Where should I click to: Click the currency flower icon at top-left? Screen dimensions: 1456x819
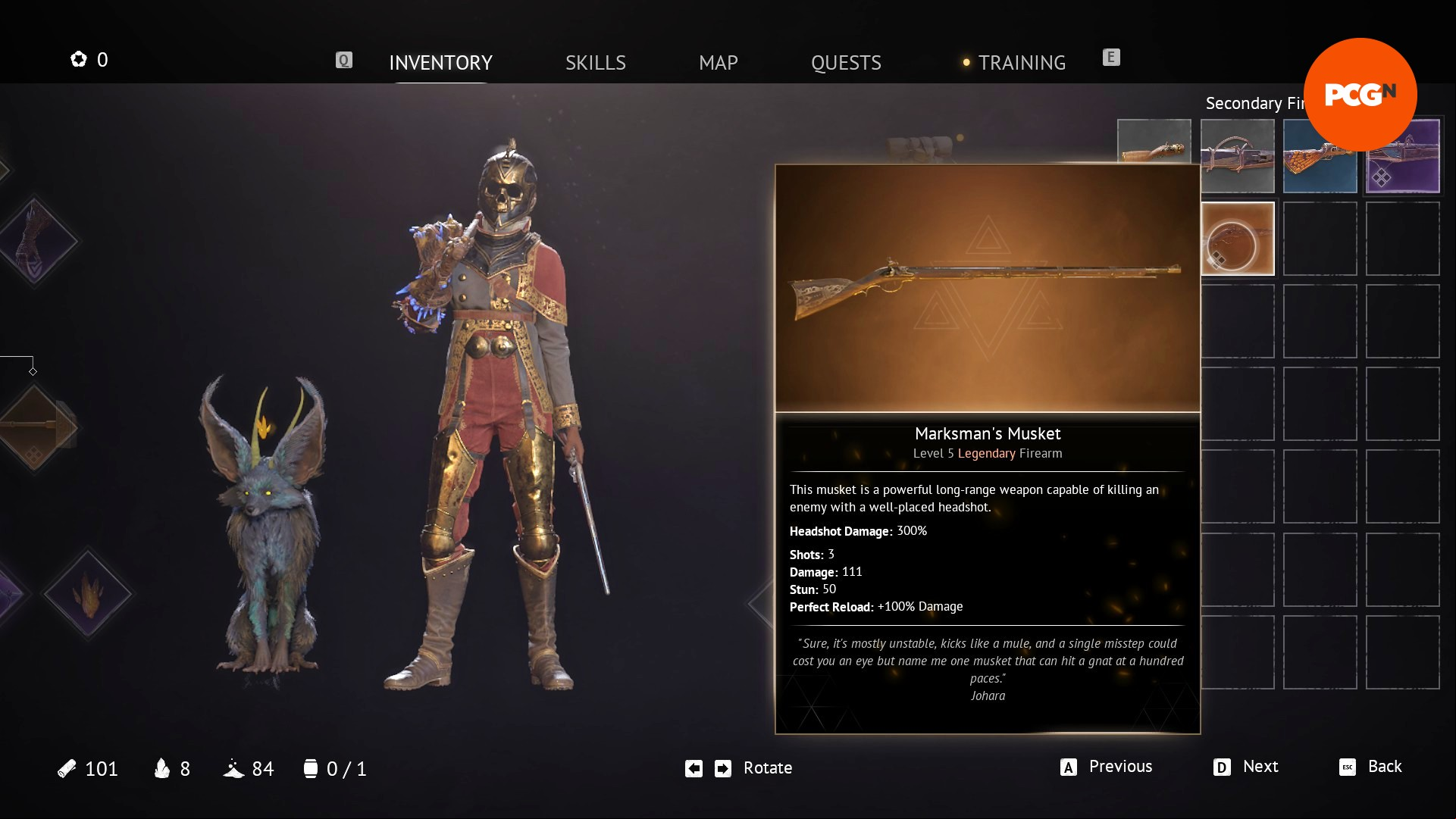pyautogui.click(x=79, y=59)
